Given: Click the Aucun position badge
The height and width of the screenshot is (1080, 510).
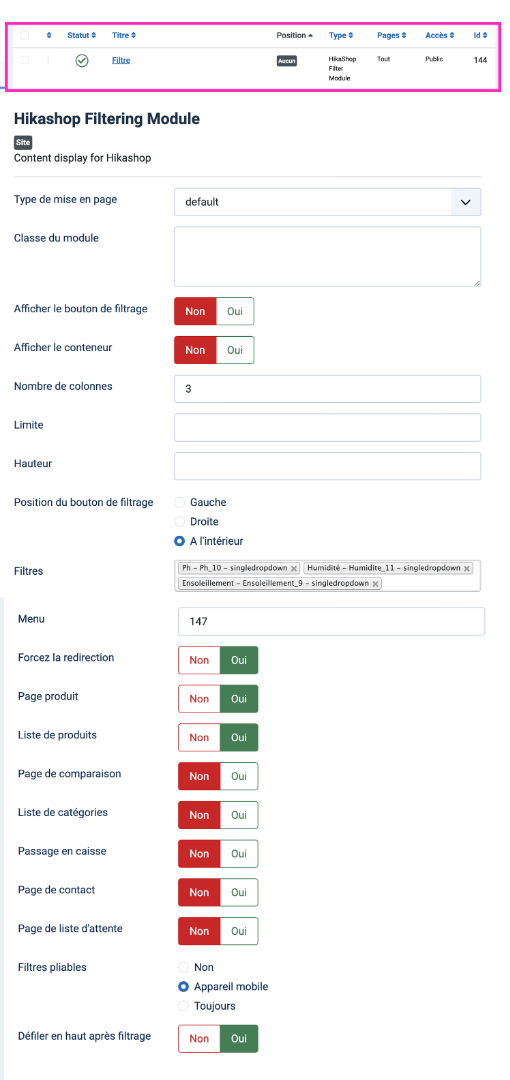Looking at the screenshot, I should tap(287, 61).
